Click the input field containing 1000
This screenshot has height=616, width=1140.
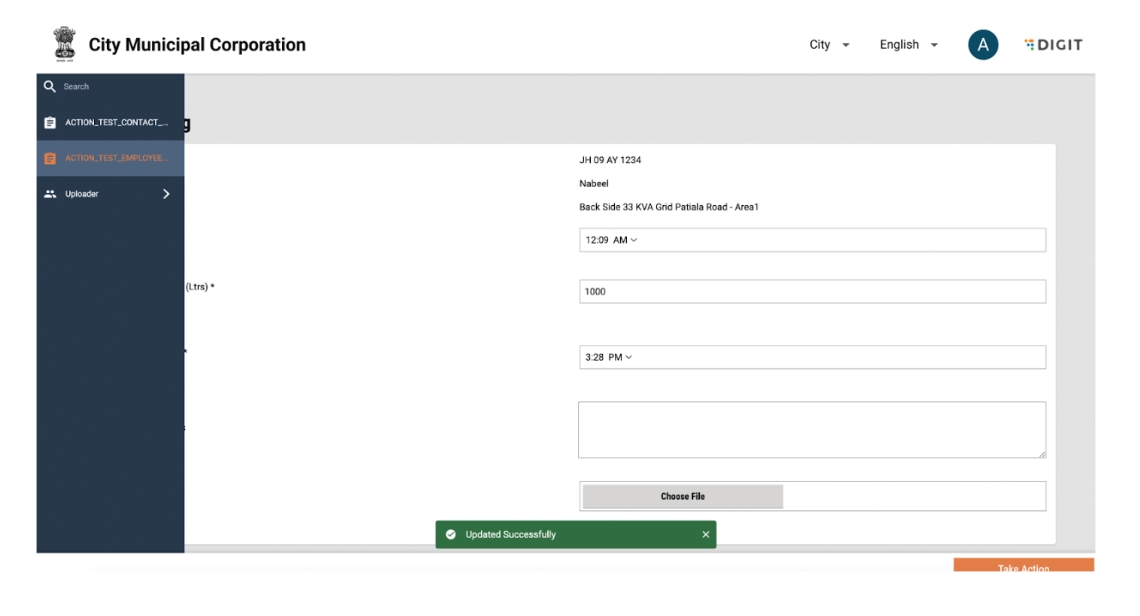click(x=811, y=292)
